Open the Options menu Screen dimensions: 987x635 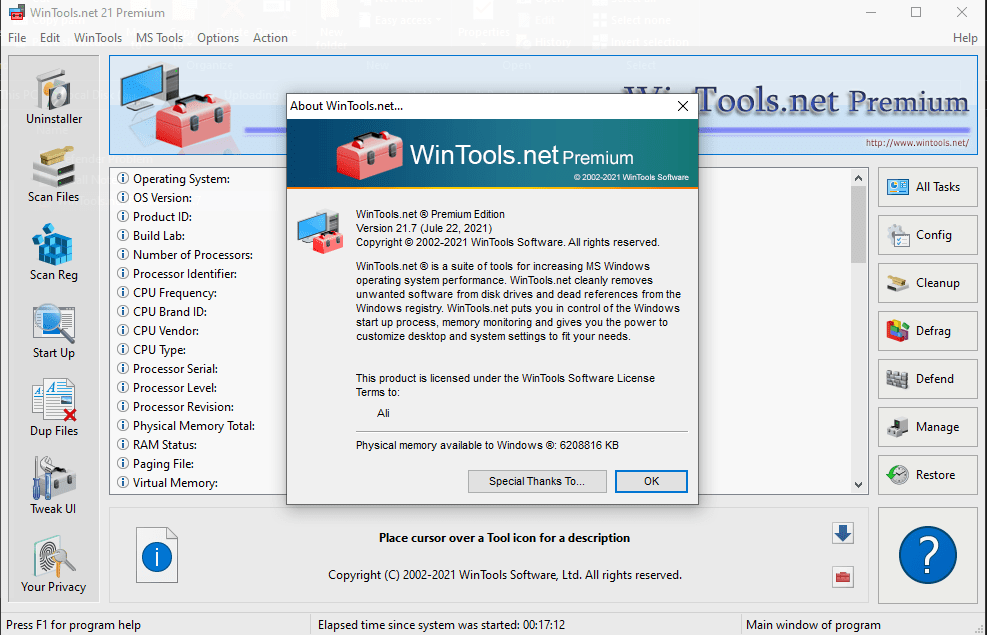tap(218, 38)
